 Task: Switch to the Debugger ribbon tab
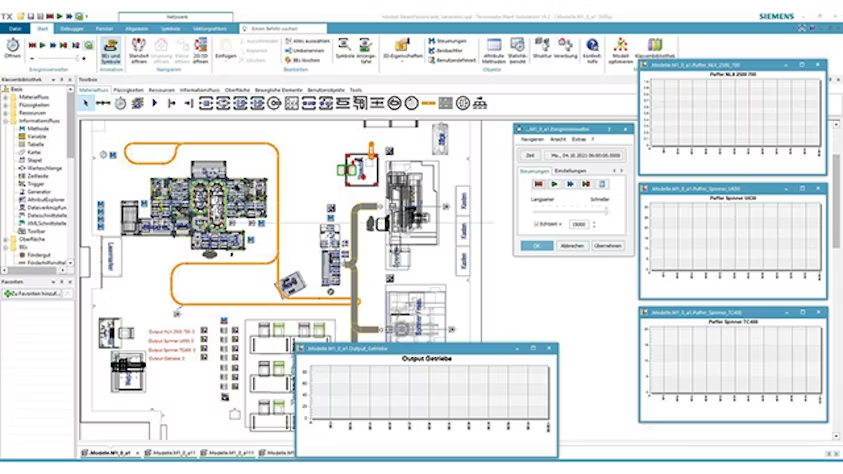[72, 30]
